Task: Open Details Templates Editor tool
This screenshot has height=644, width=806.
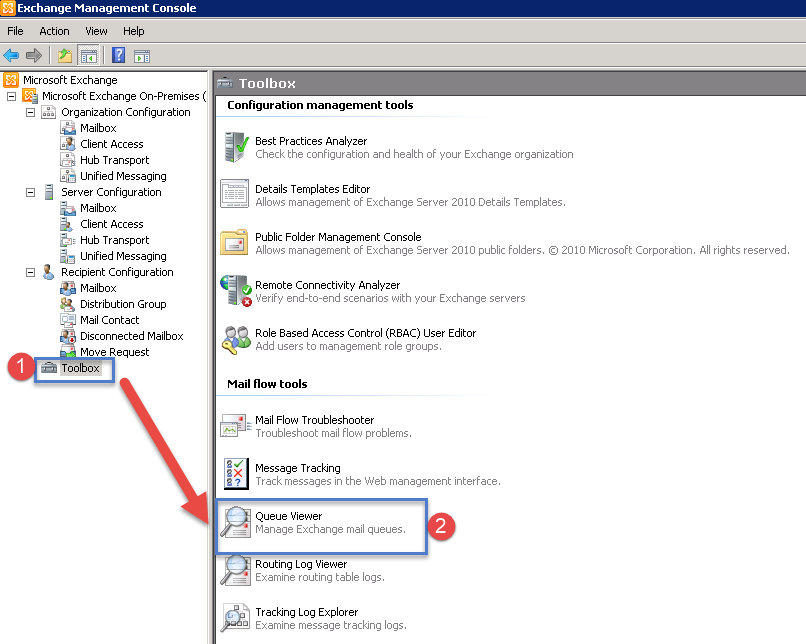Action: point(313,189)
